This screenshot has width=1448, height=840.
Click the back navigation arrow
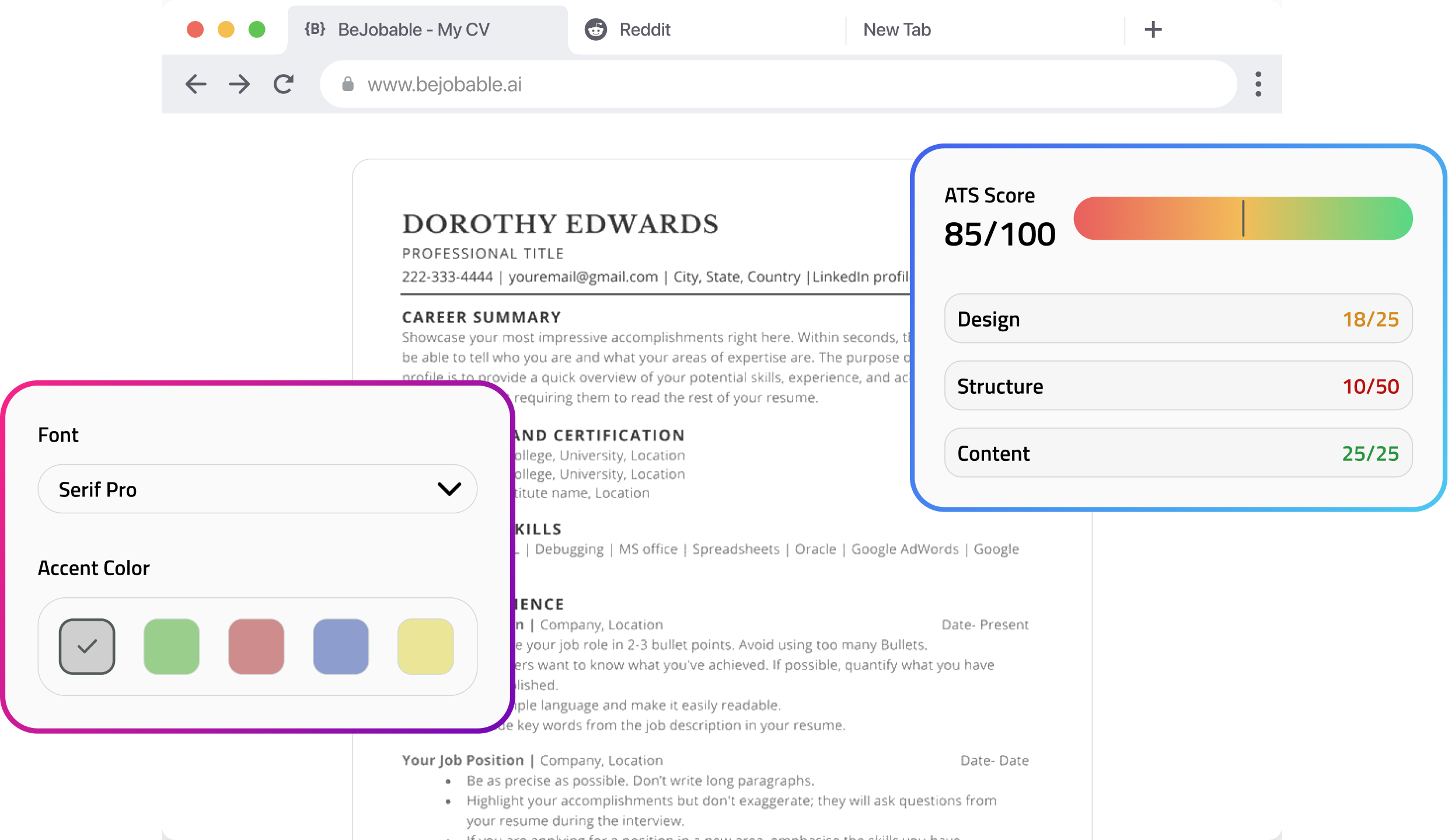pos(196,84)
